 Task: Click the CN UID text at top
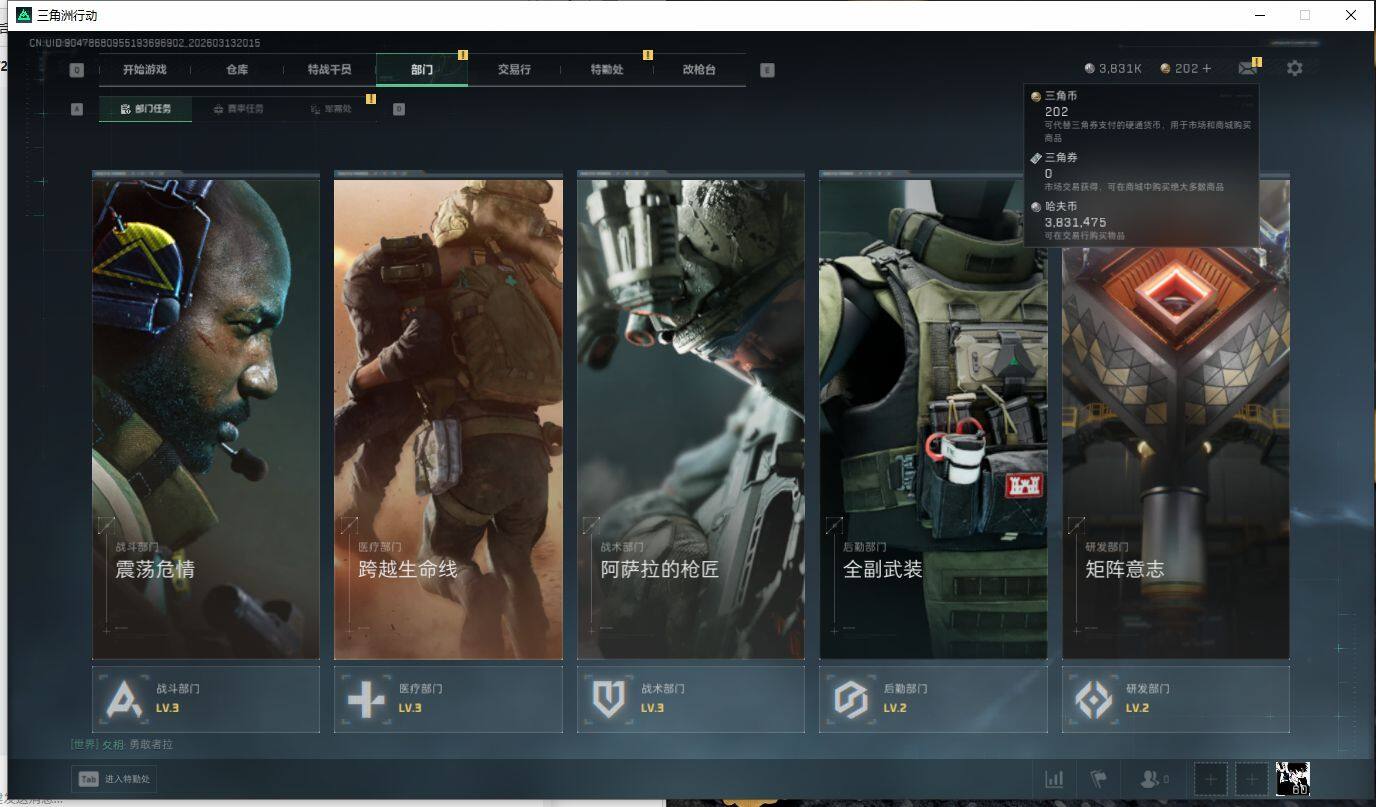(144, 43)
